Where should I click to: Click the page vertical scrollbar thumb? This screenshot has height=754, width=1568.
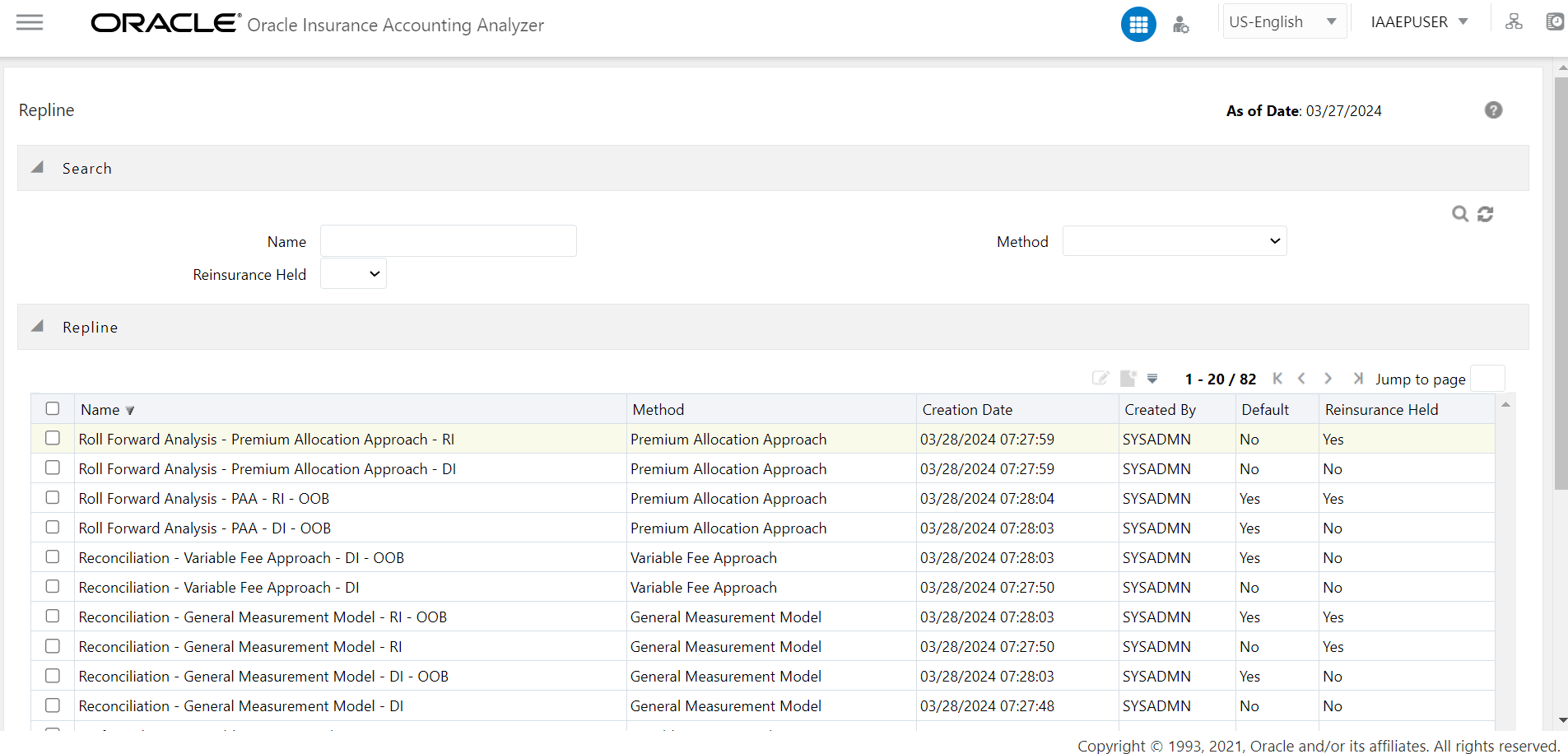coord(1561,284)
